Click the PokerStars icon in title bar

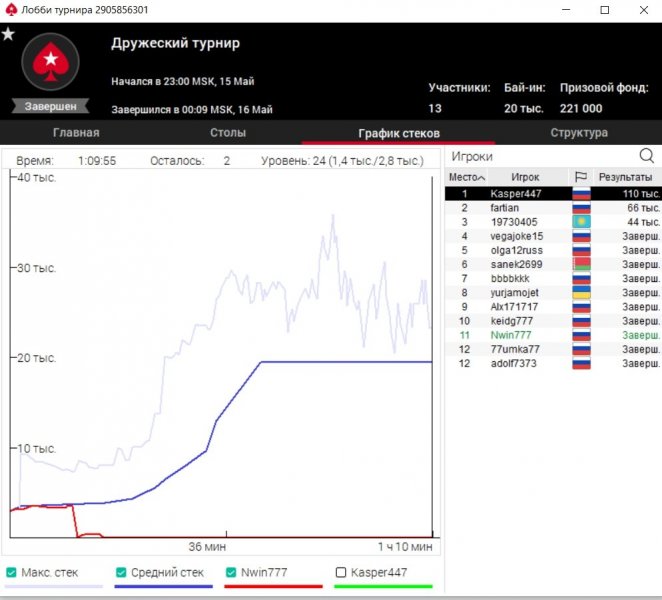click(x=11, y=10)
